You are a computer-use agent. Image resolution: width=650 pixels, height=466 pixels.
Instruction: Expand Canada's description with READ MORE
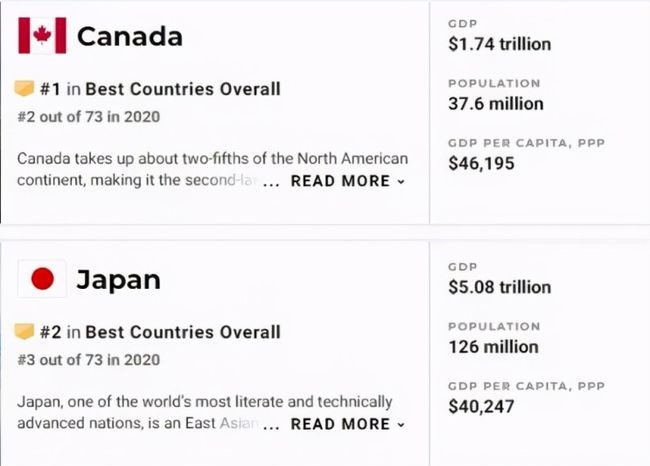click(341, 181)
